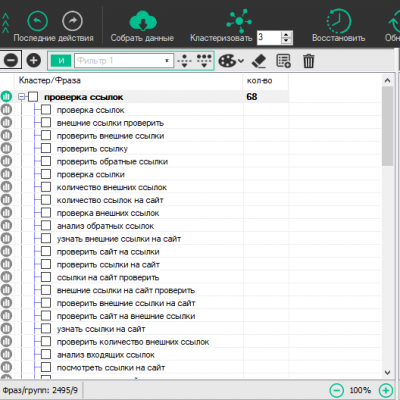Click the trash delete icon
Screen dimensions: 400x400
[x=309, y=61]
